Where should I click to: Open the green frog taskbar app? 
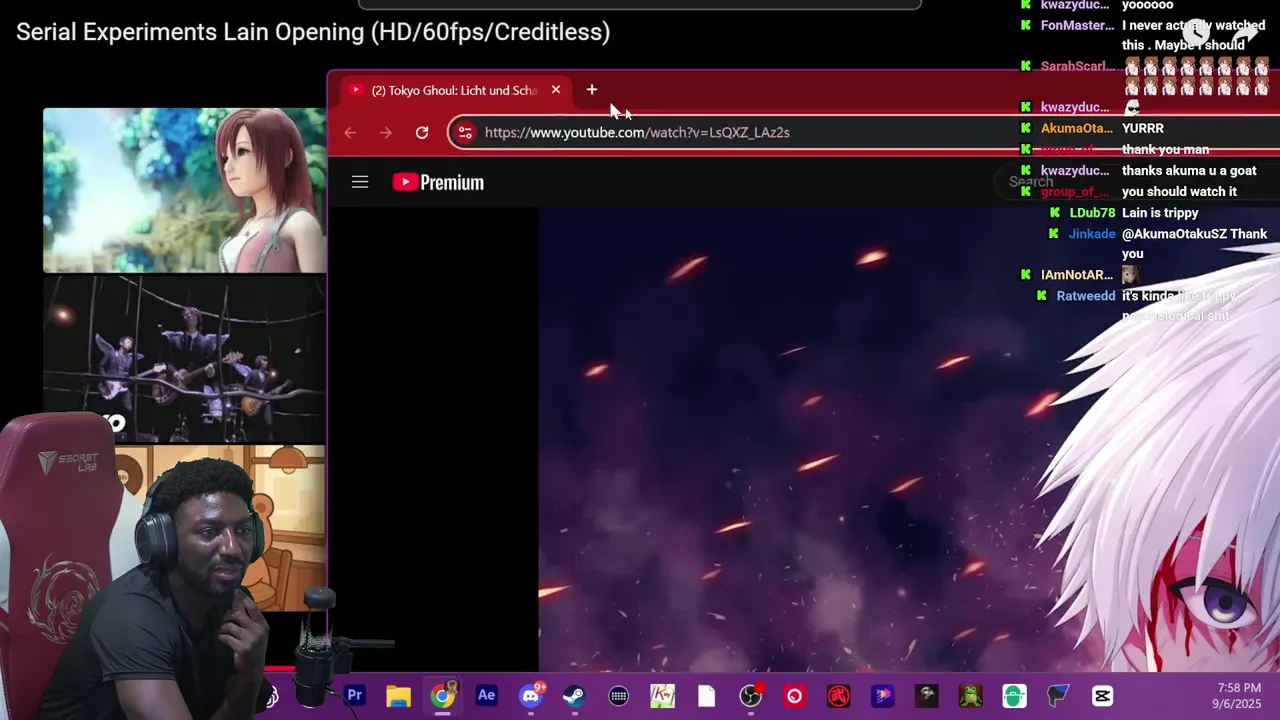(x=970, y=696)
